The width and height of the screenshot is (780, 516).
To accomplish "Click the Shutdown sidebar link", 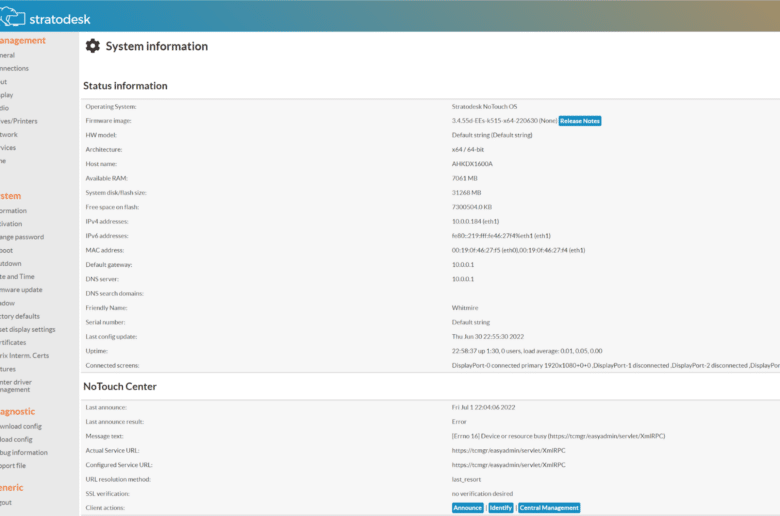I will coord(11,263).
